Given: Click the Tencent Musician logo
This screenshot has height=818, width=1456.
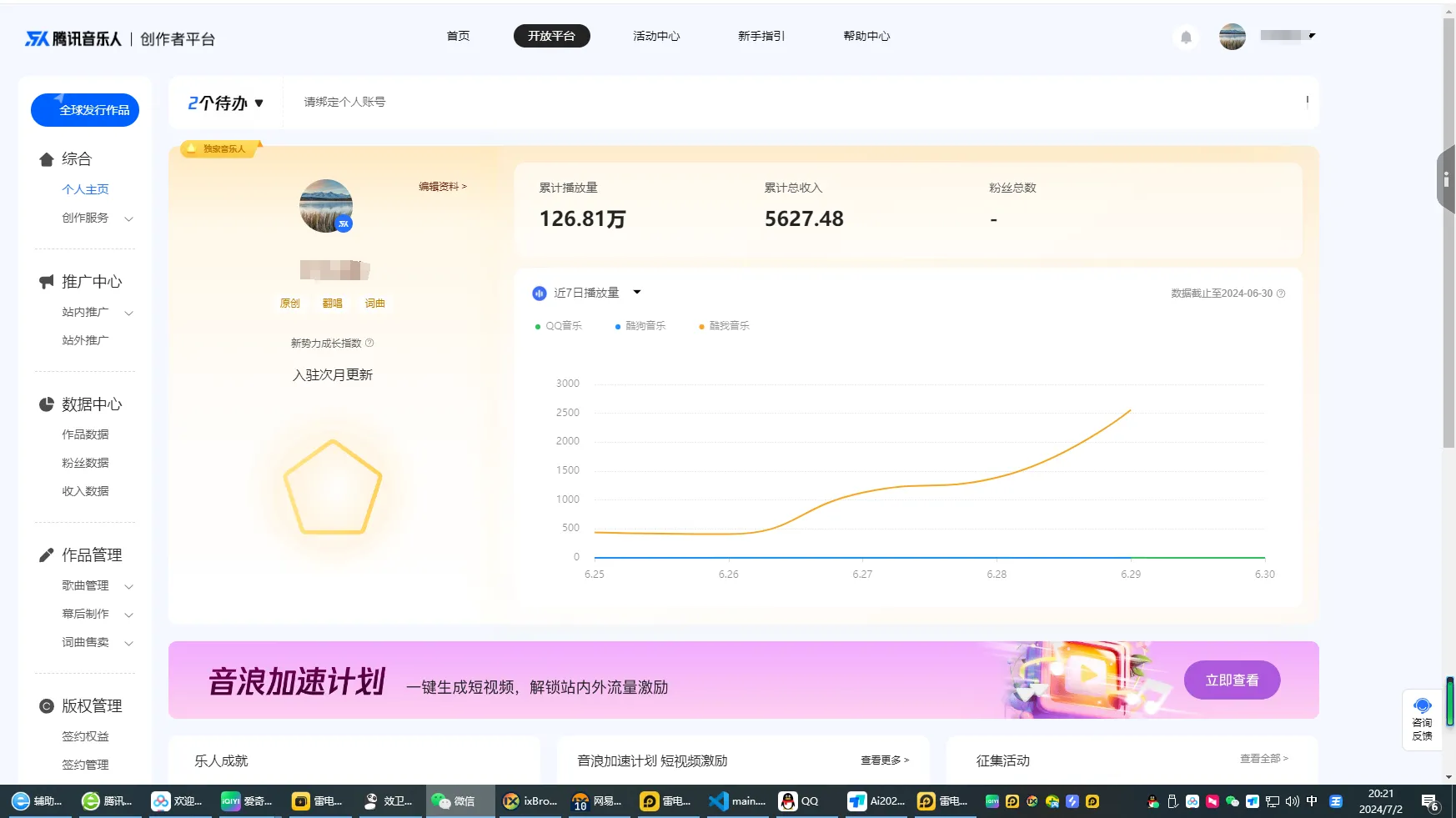Looking at the screenshot, I should point(73,38).
